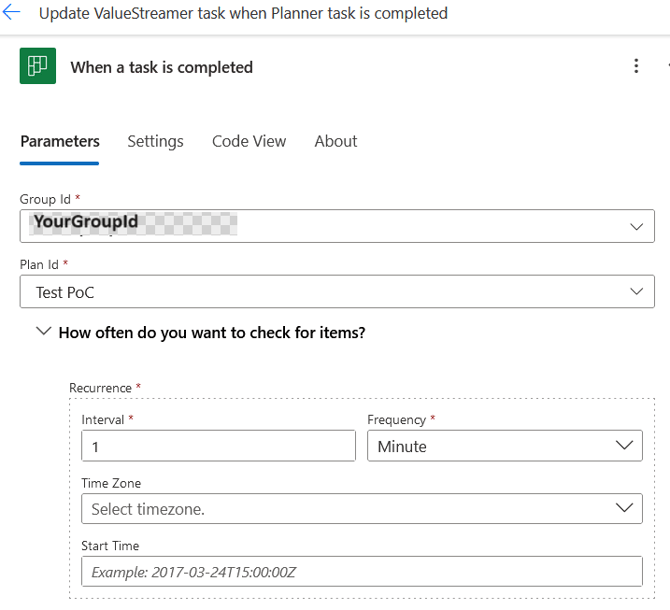Open the Frequency box showing Minute
The height and width of the screenshot is (610, 670).
(x=490, y=446)
